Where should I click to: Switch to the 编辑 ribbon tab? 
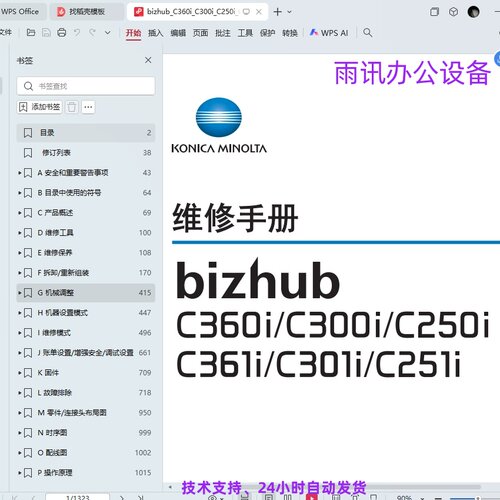coord(178,33)
